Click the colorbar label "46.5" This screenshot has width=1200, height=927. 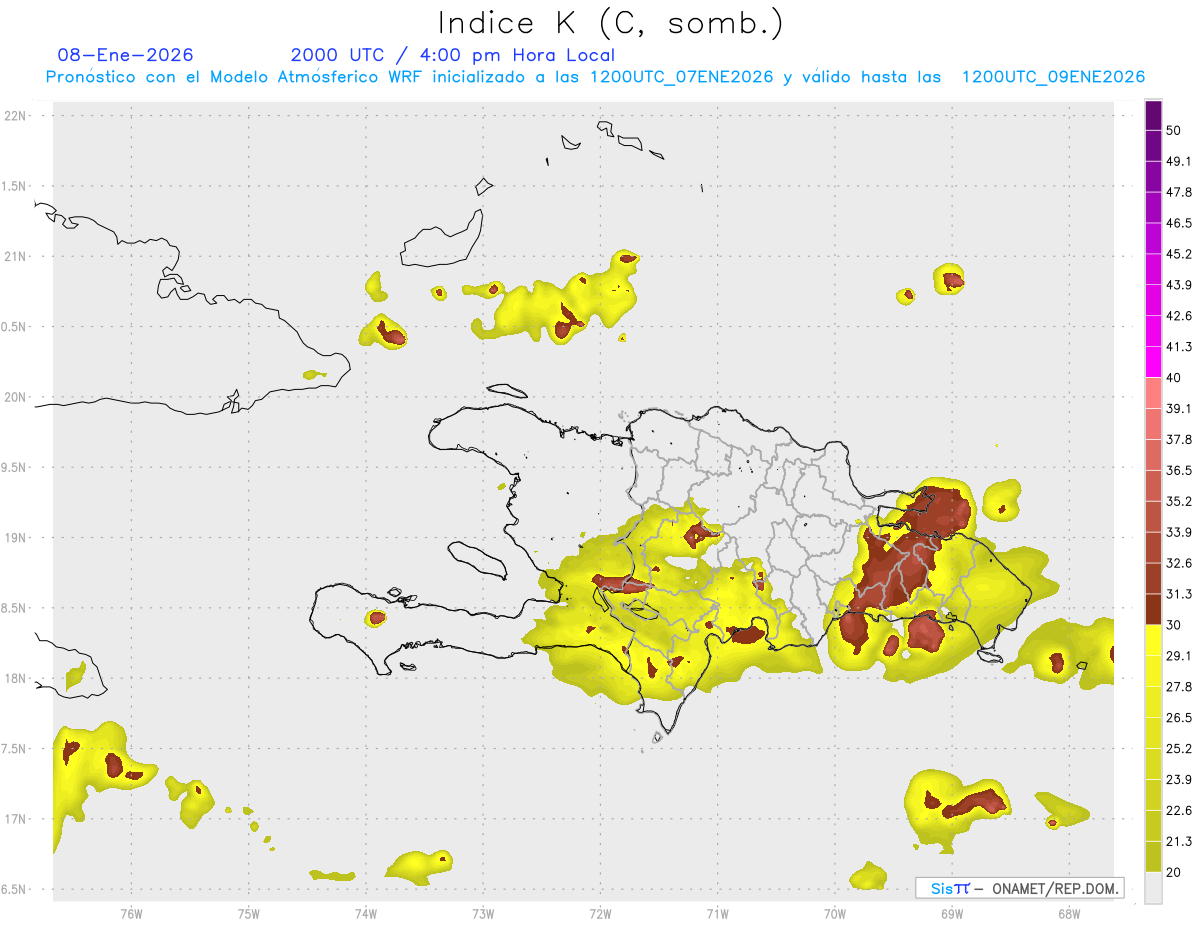(x=1179, y=223)
